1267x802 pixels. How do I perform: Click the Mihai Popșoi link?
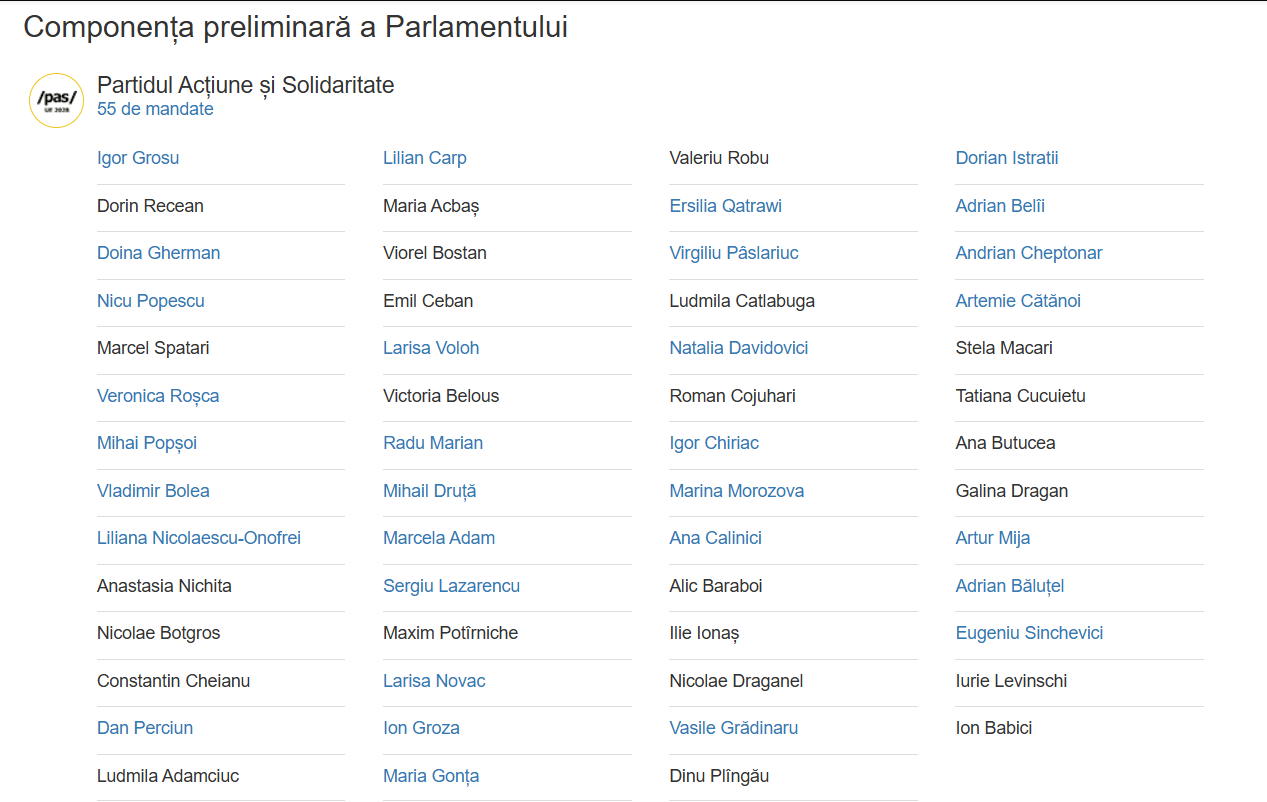point(146,443)
